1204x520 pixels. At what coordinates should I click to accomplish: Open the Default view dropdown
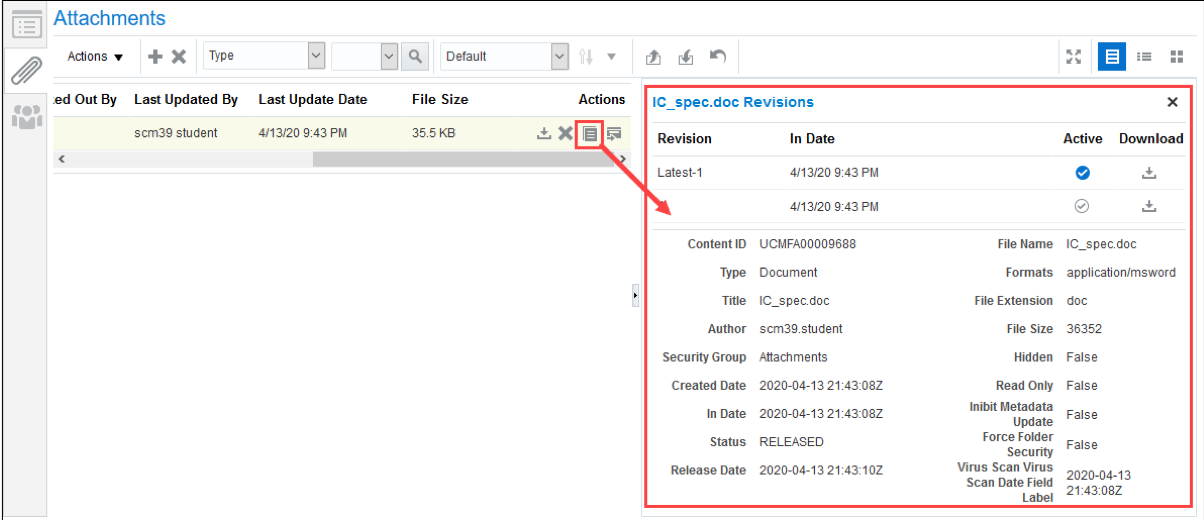pyautogui.click(x=504, y=56)
